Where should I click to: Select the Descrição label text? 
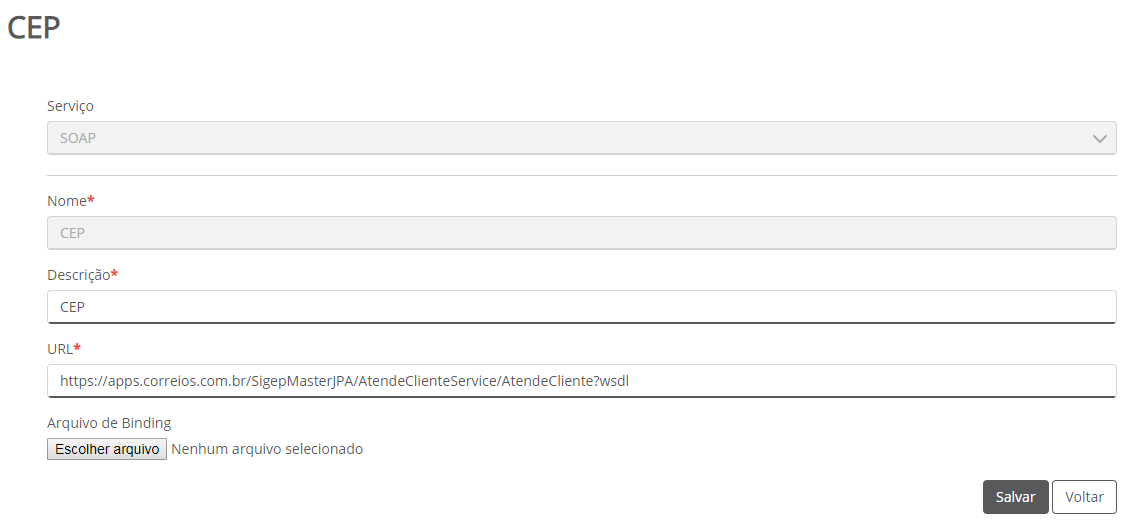(78, 275)
